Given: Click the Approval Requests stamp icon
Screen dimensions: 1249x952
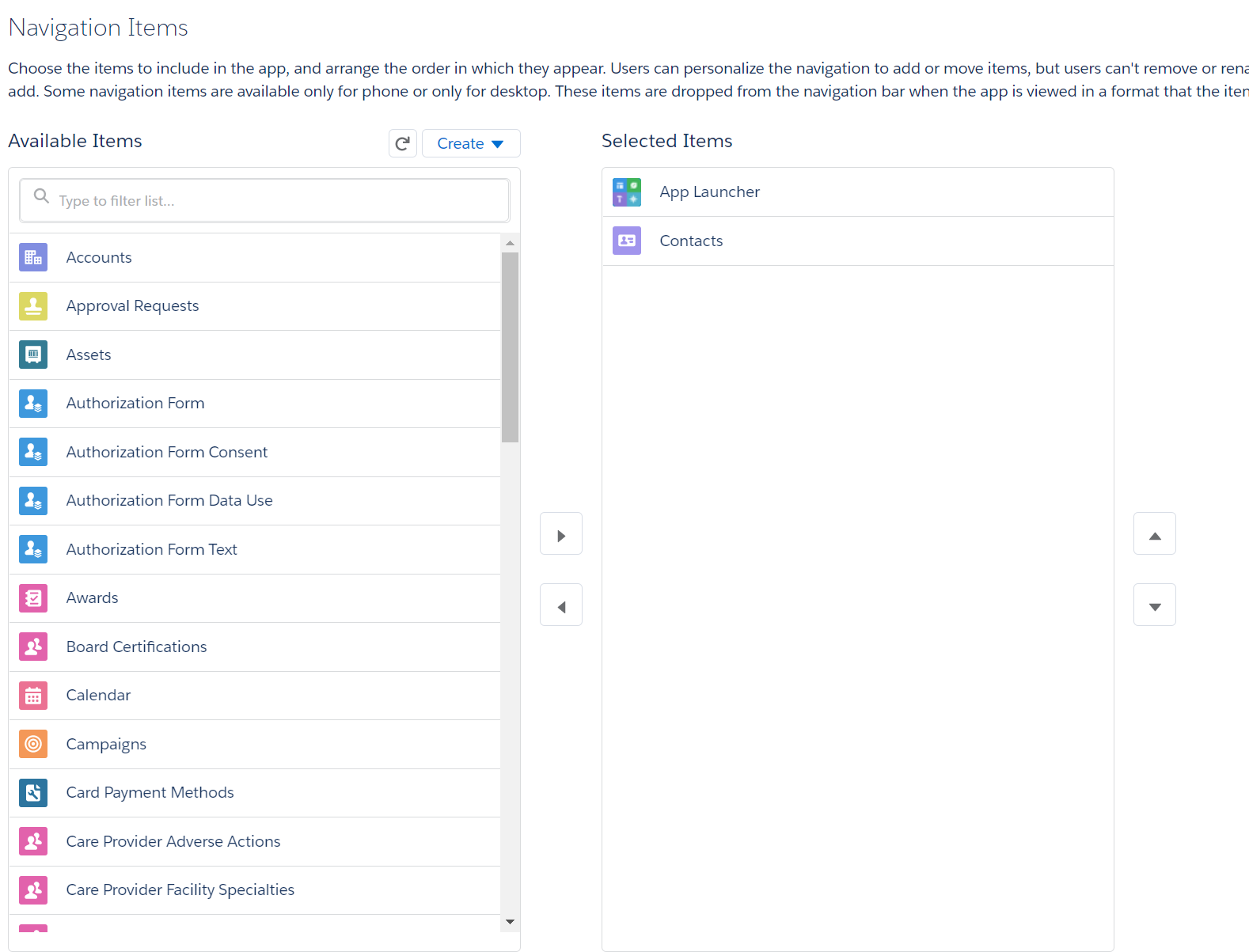Looking at the screenshot, I should [x=33, y=306].
